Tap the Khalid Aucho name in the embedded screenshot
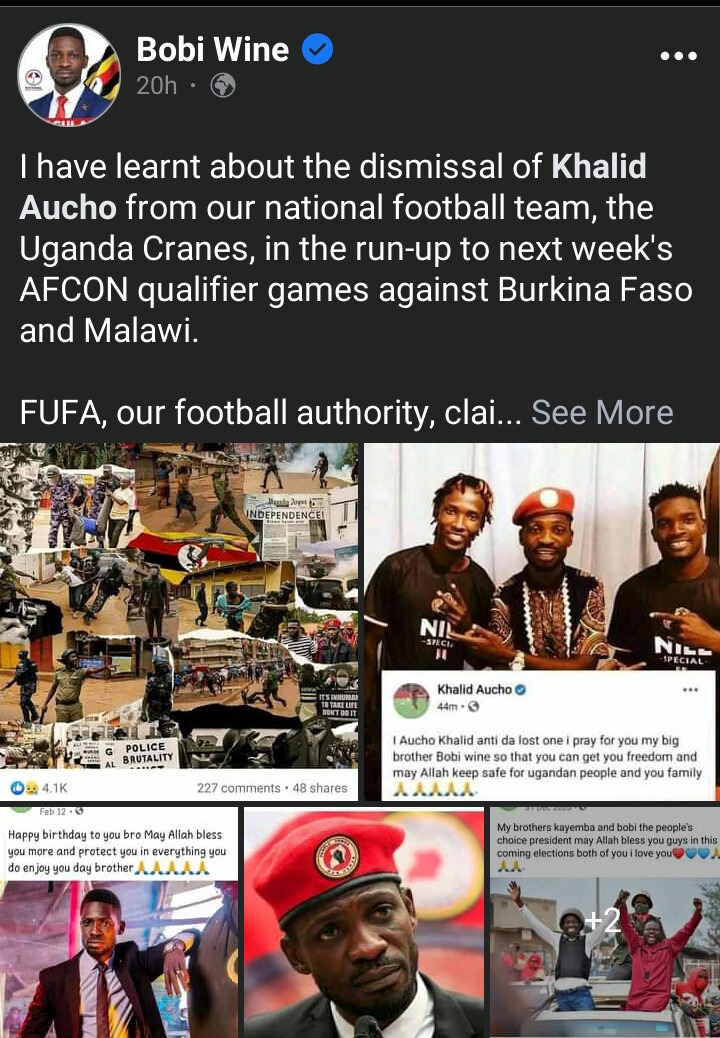This screenshot has width=720, height=1038. tap(474, 690)
